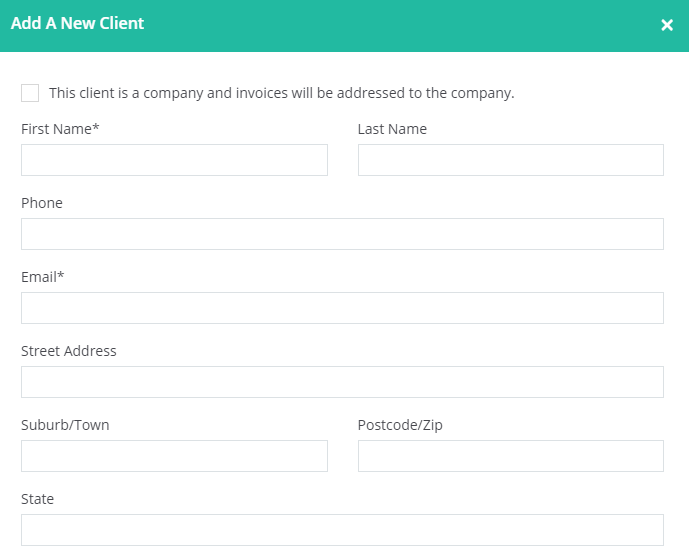Click the company invoices checkbox label text
The width and height of the screenshot is (689, 552).
coord(281,93)
